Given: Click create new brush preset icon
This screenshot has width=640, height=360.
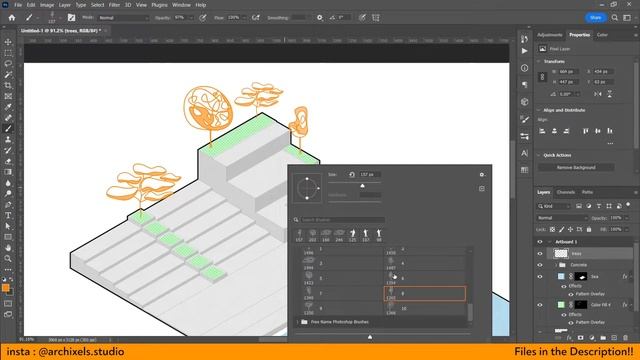Looking at the screenshot, I should [x=482, y=189].
